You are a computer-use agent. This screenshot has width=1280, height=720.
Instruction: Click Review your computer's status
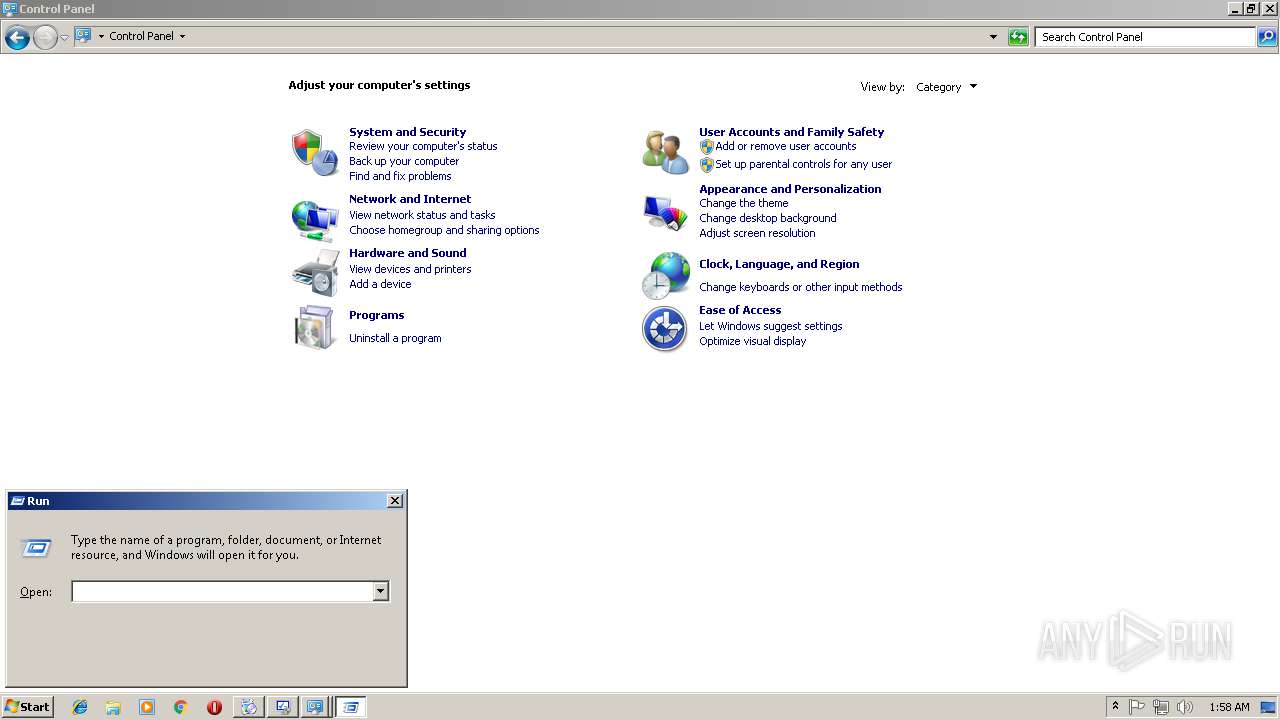(x=423, y=146)
